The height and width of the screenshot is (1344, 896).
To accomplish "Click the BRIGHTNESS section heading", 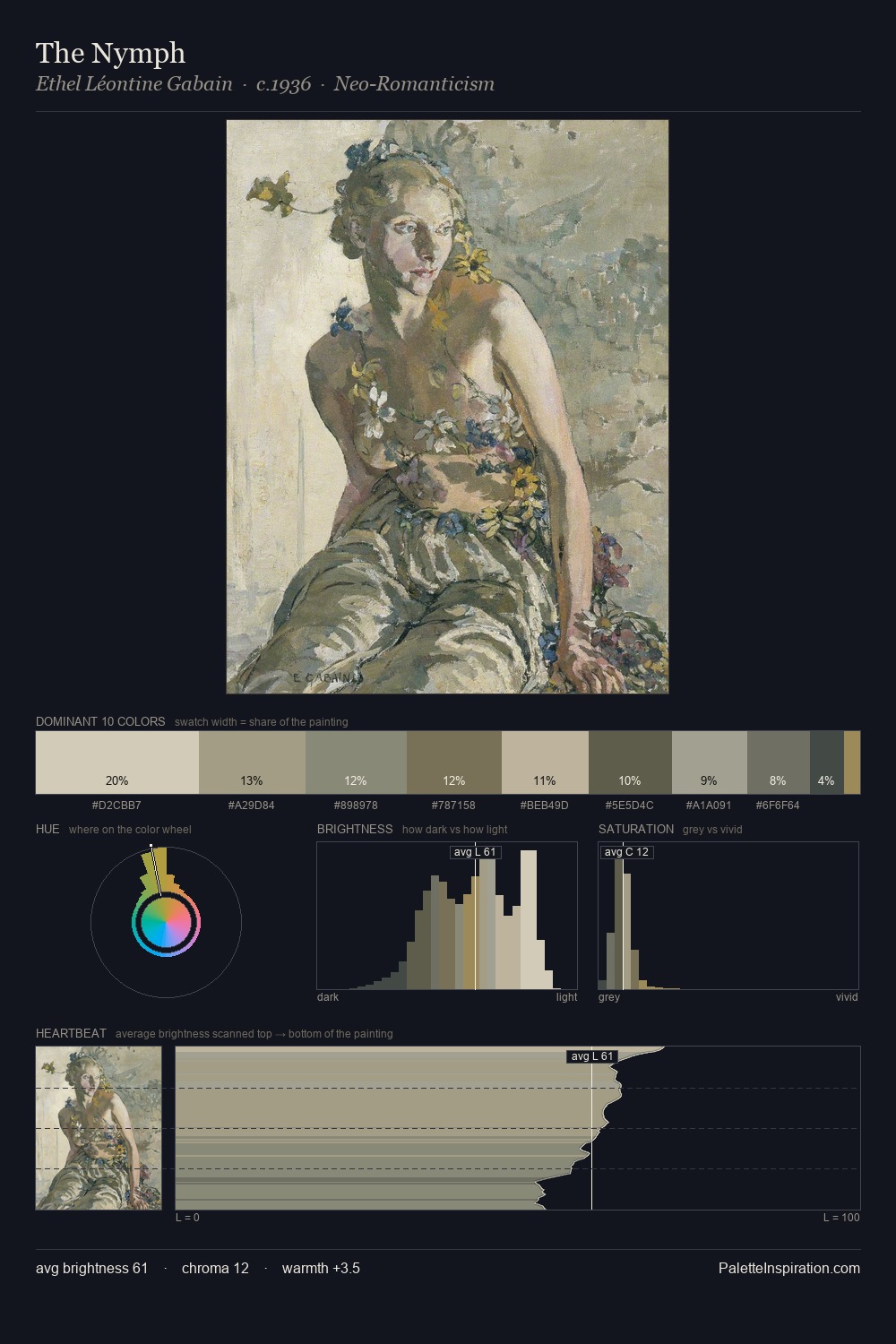I will [x=355, y=829].
